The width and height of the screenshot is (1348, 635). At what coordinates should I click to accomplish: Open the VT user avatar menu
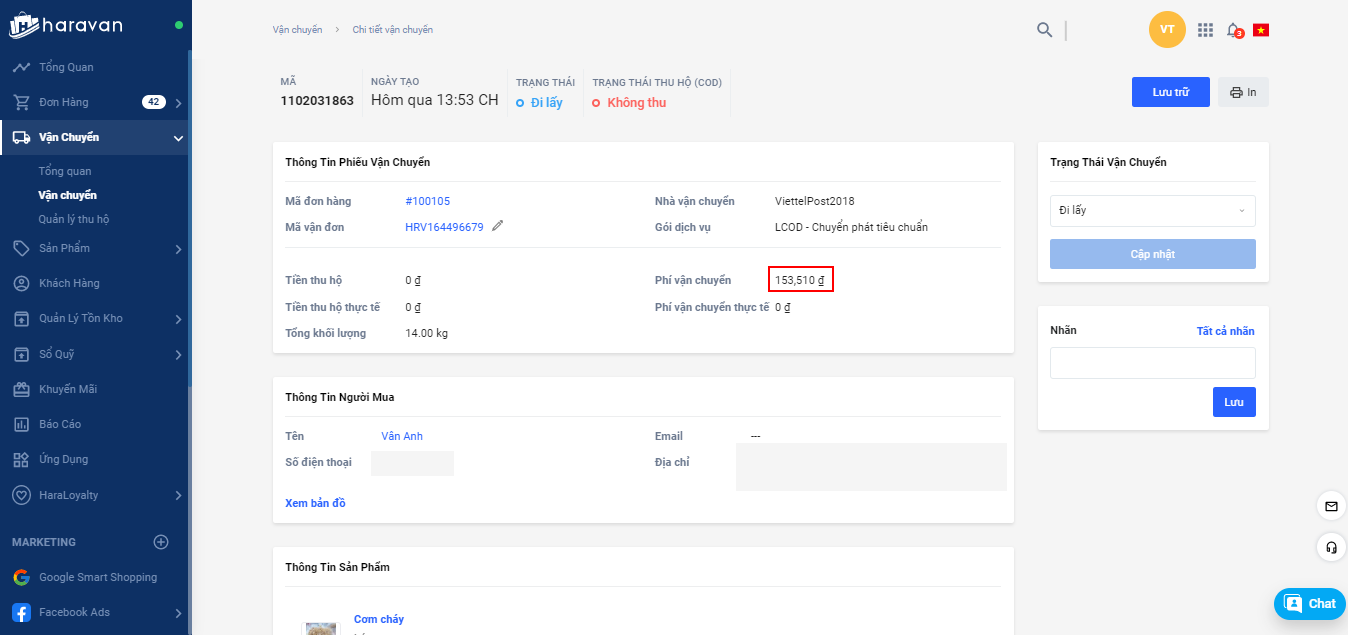click(x=1167, y=29)
